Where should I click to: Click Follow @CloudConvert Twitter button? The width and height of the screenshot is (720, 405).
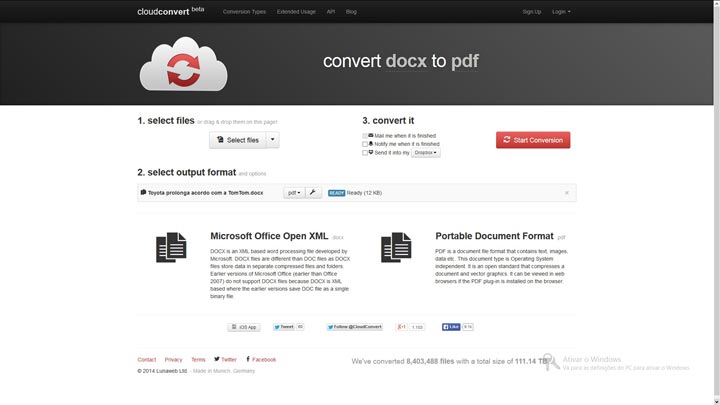click(x=354, y=327)
